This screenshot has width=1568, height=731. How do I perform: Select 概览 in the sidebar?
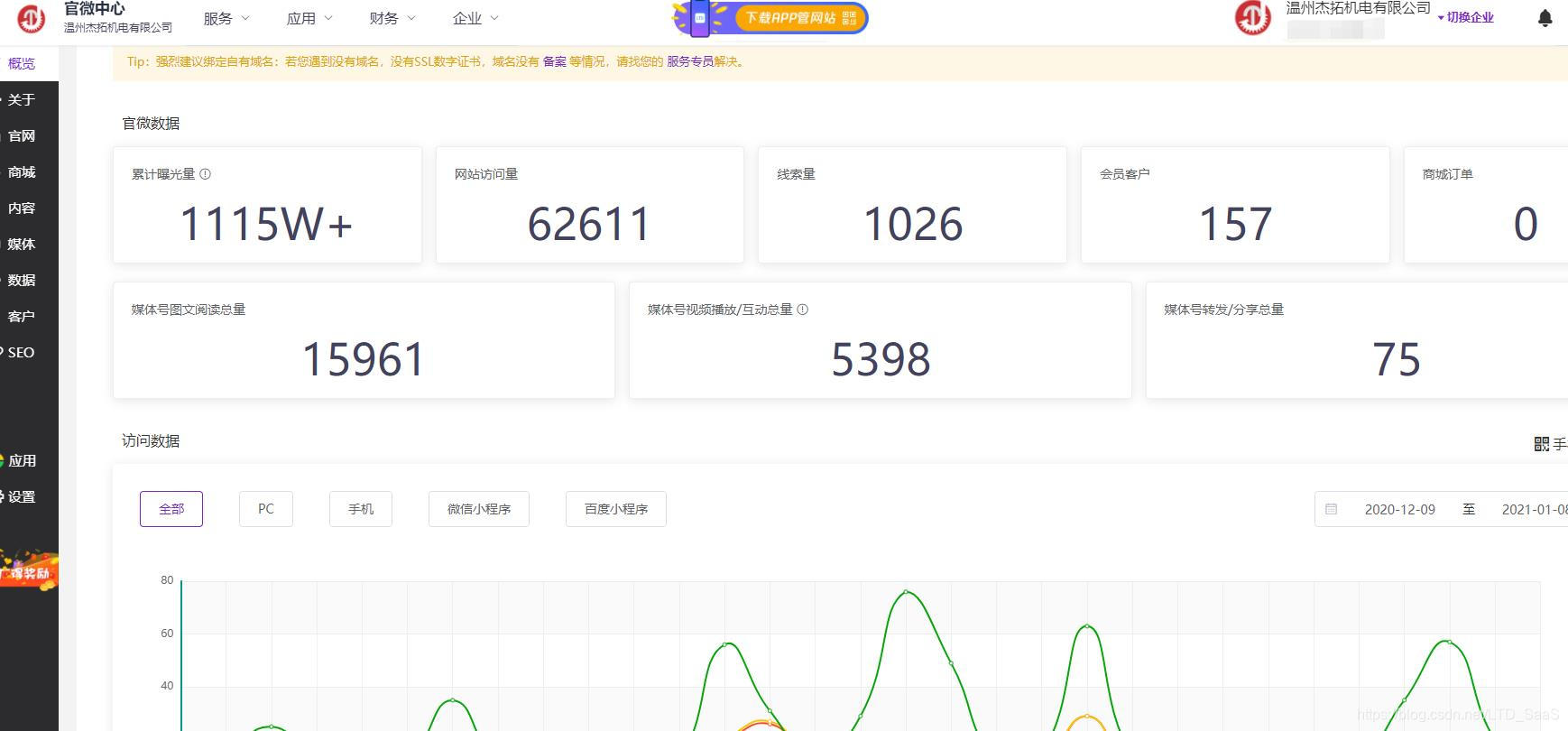click(29, 63)
